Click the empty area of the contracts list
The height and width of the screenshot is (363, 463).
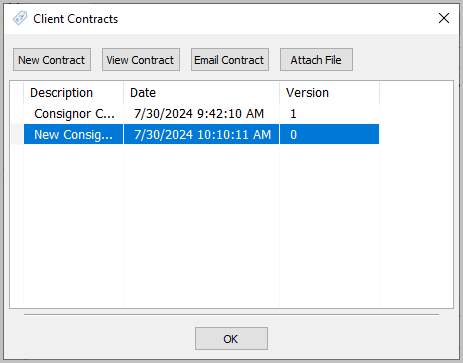coord(231,226)
